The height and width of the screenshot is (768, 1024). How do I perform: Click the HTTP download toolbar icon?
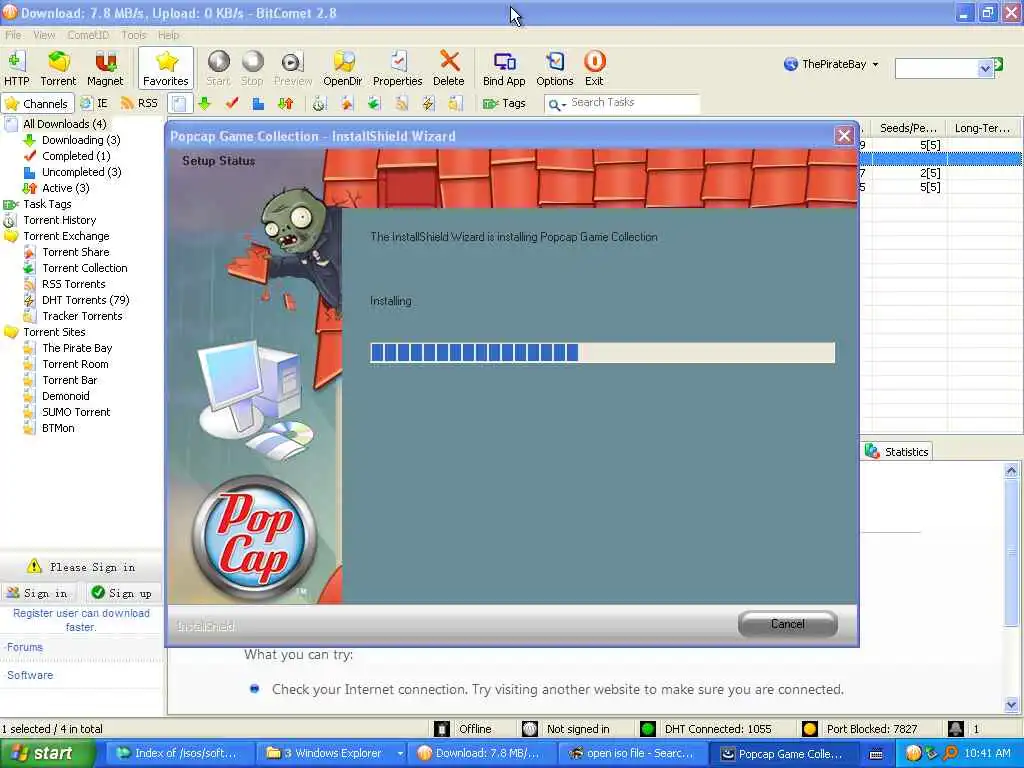coord(16,68)
